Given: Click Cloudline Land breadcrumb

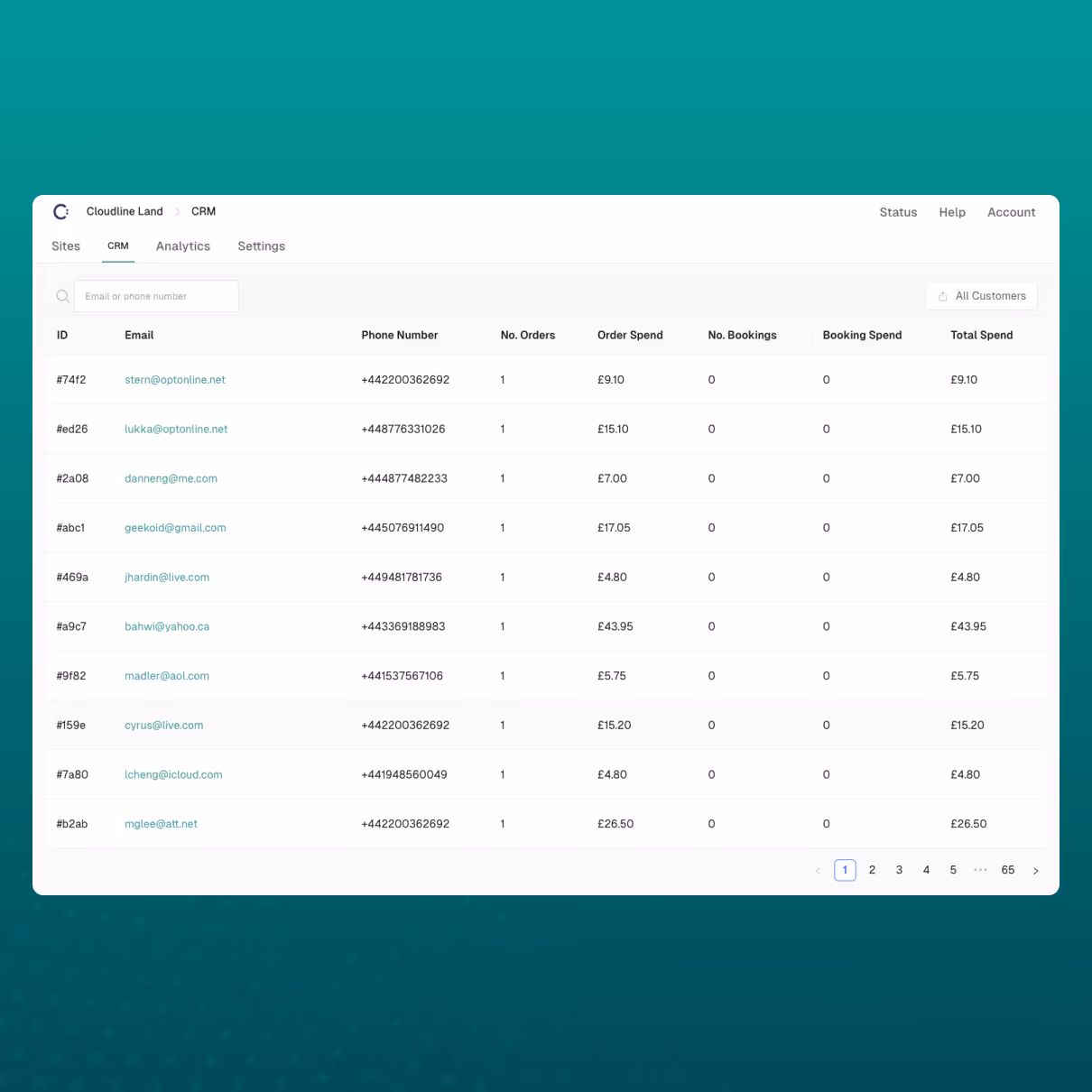Looking at the screenshot, I should 125,211.
